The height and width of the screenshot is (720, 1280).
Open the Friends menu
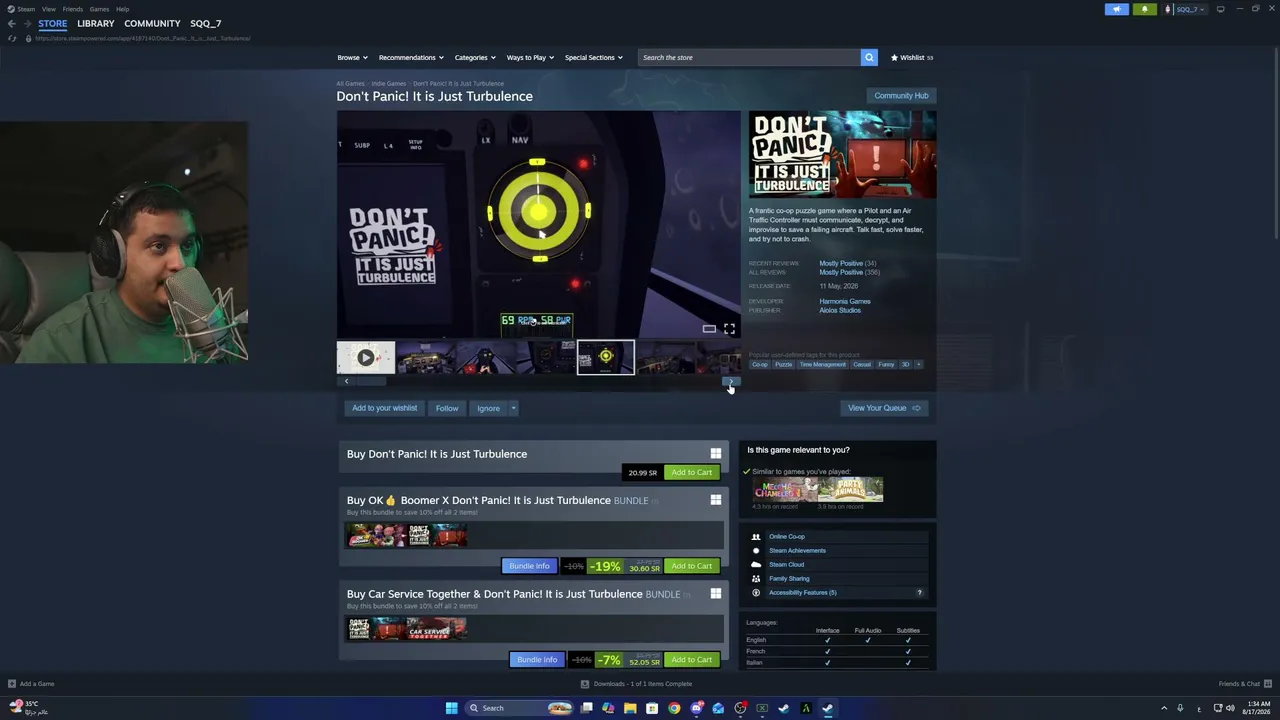click(73, 9)
